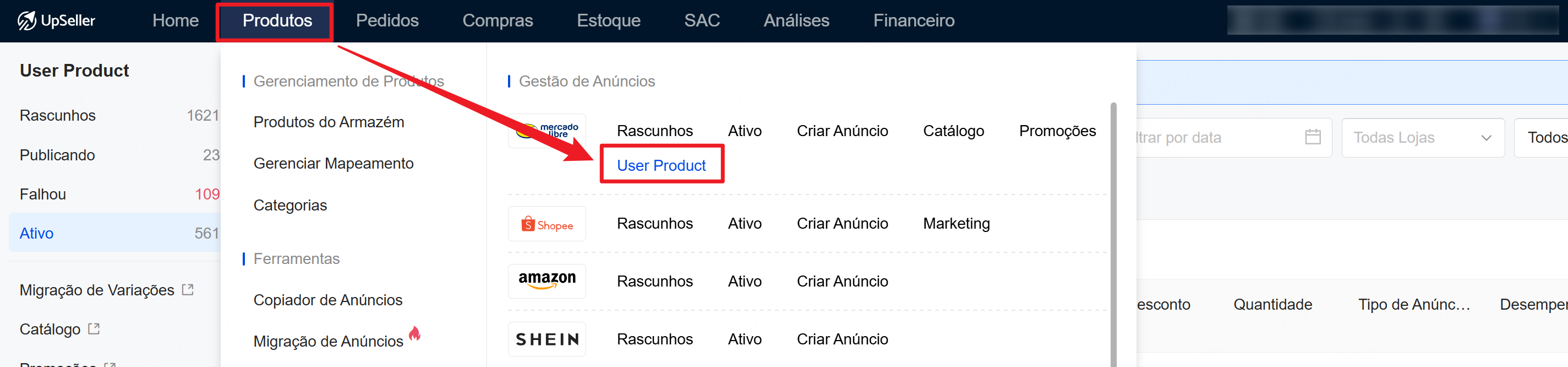Go to Produtos do Armazém
Screen dimensions: 1568x367
[x=329, y=122]
